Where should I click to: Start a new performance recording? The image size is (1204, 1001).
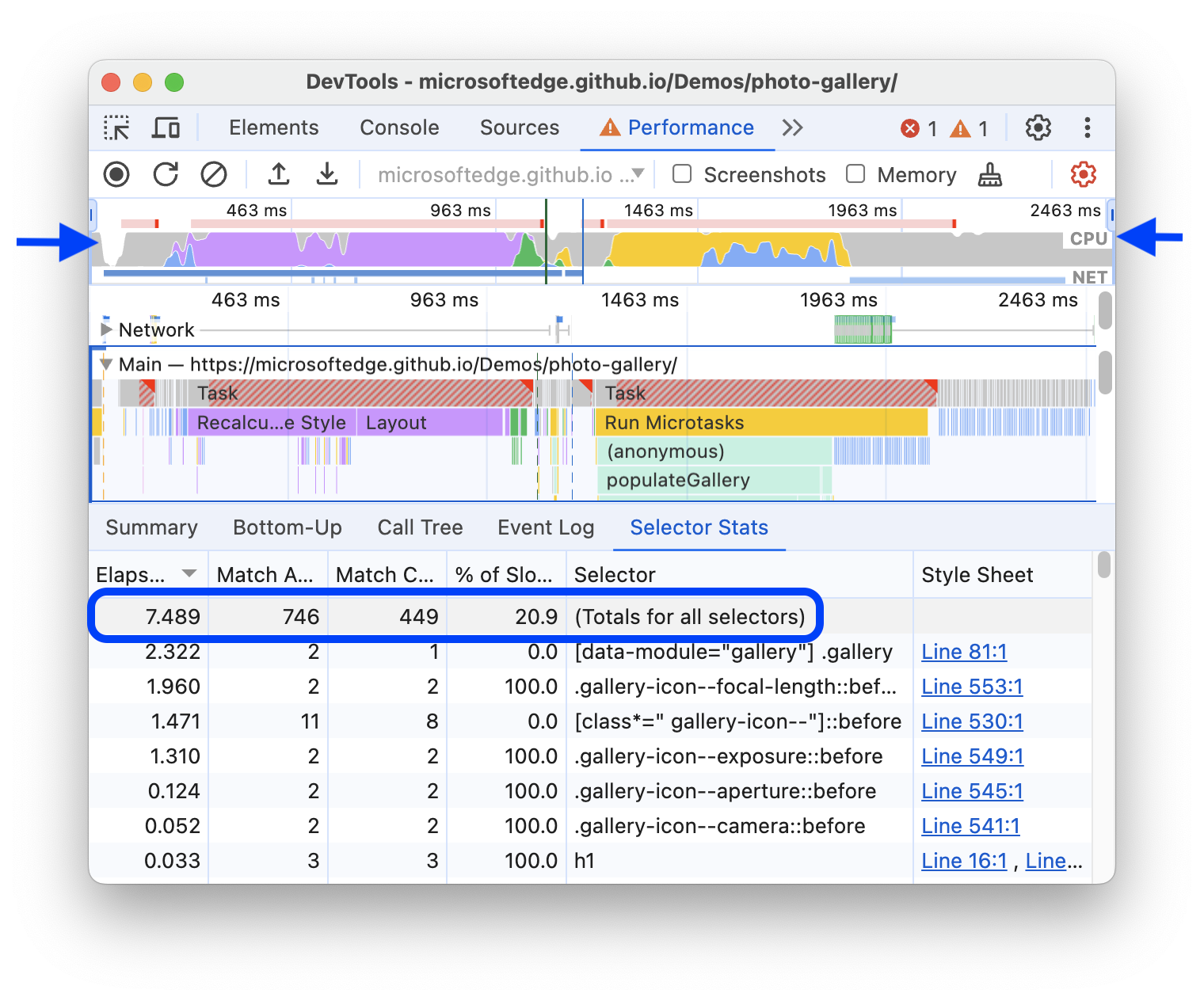116,174
